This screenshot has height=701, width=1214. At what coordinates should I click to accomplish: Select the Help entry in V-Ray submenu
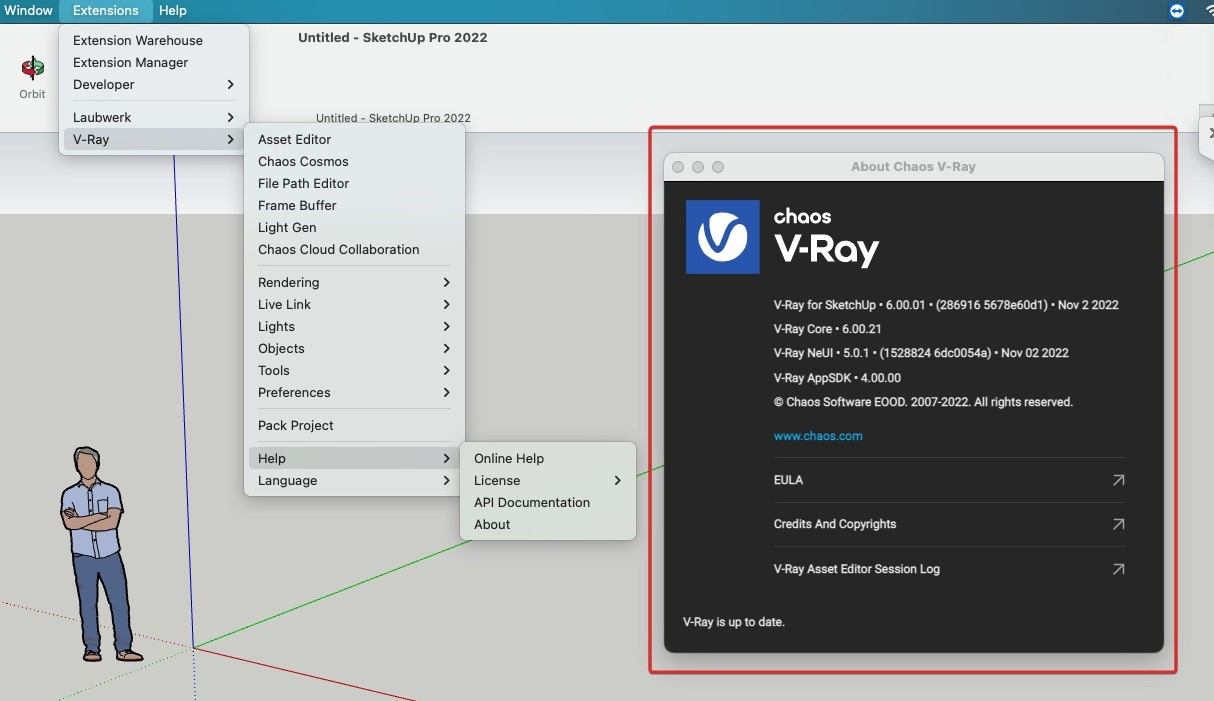[354, 459]
